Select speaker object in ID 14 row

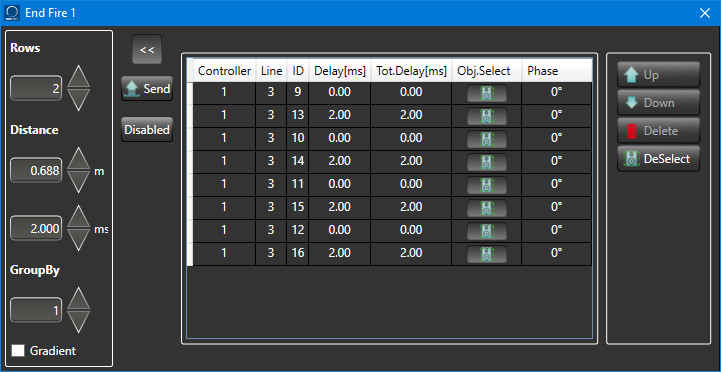tap(486, 162)
